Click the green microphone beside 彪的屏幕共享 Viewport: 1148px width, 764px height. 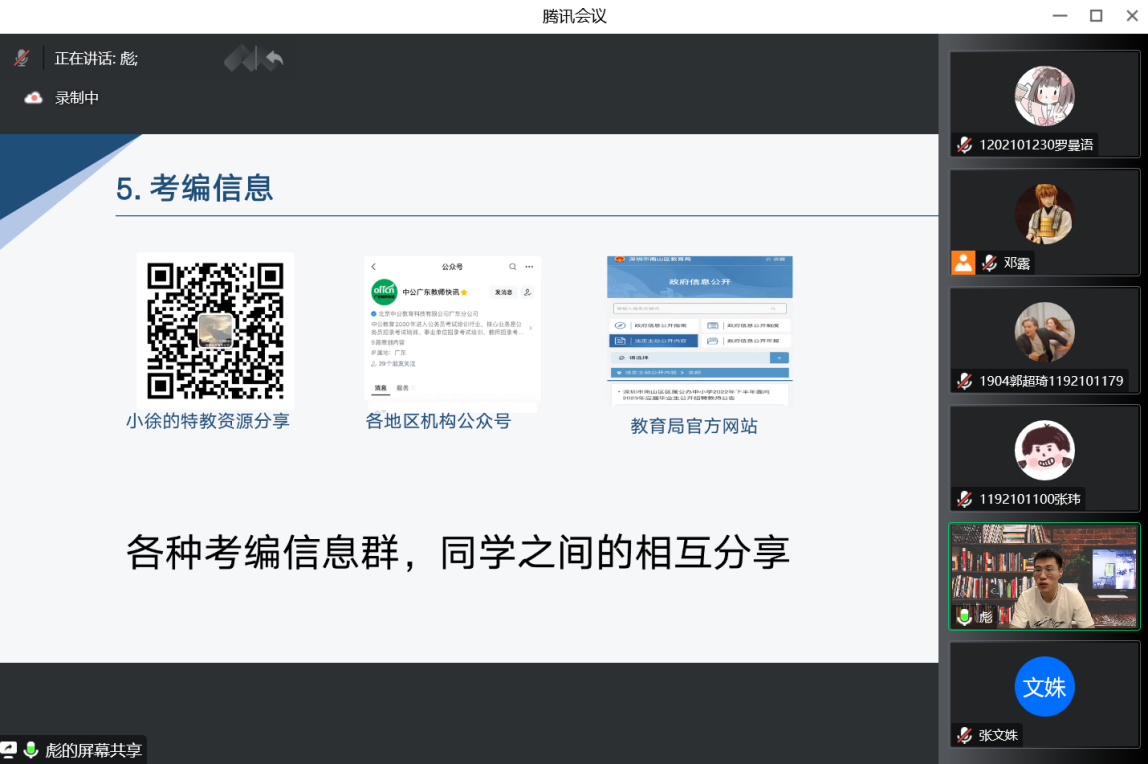point(31,750)
